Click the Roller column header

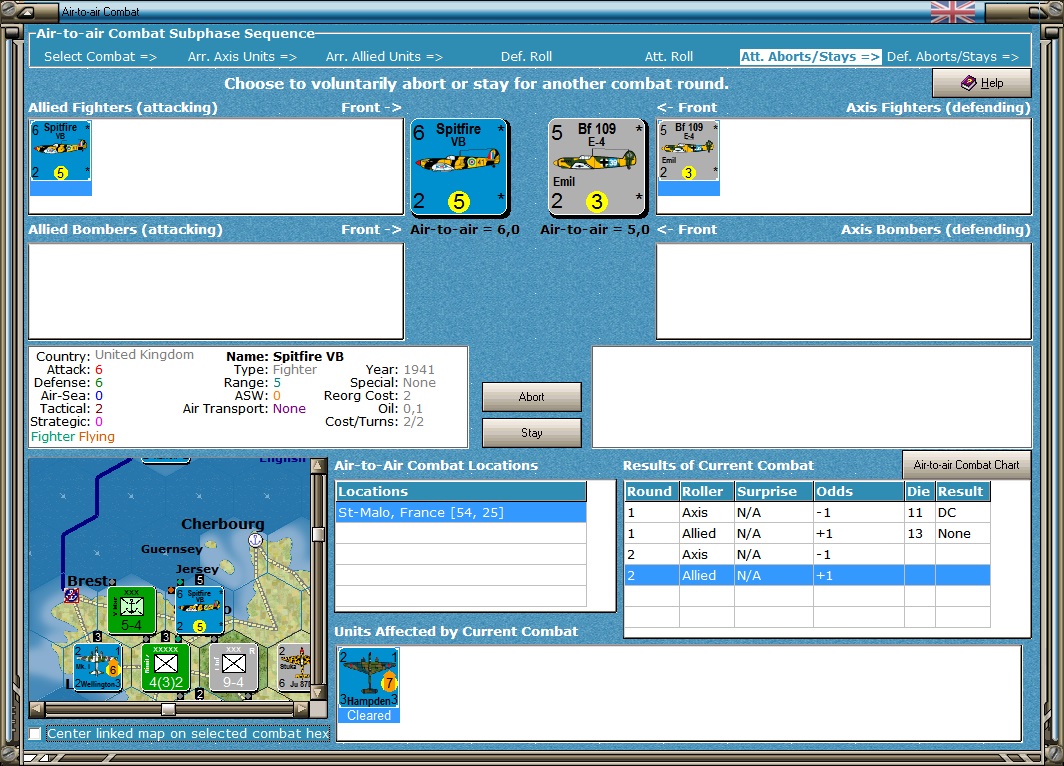[706, 491]
